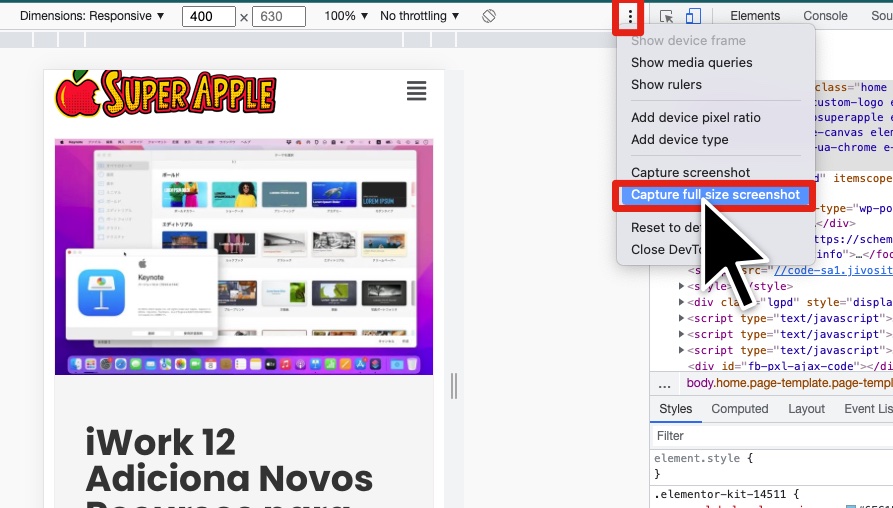The width and height of the screenshot is (893, 508).
Task: Open the 100% zoom dropdown
Action: (346, 17)
